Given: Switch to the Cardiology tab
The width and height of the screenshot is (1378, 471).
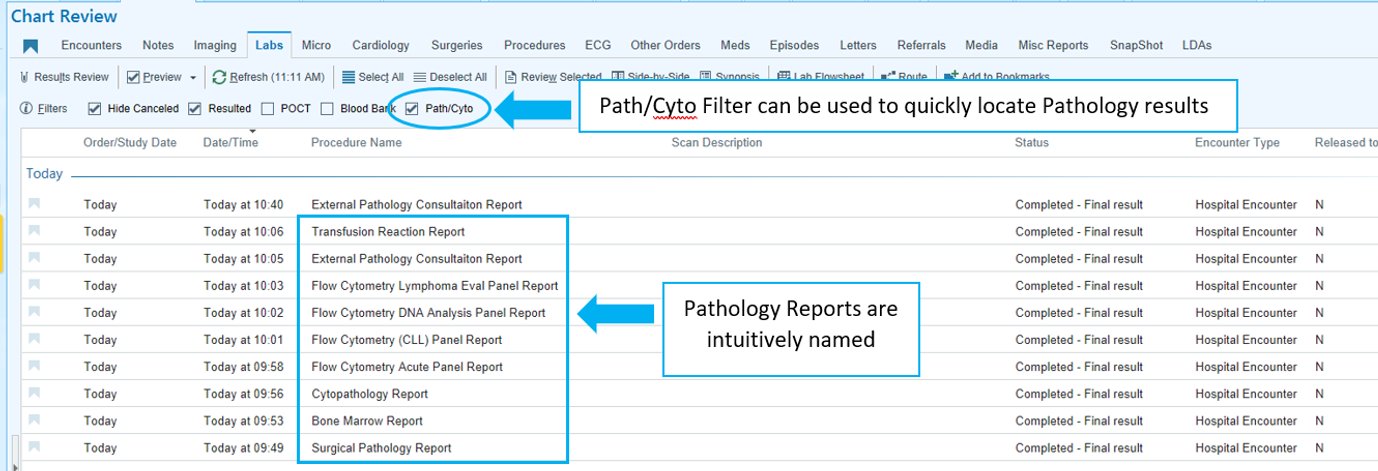Looking at the screenshot, I should tap(381, 45).
